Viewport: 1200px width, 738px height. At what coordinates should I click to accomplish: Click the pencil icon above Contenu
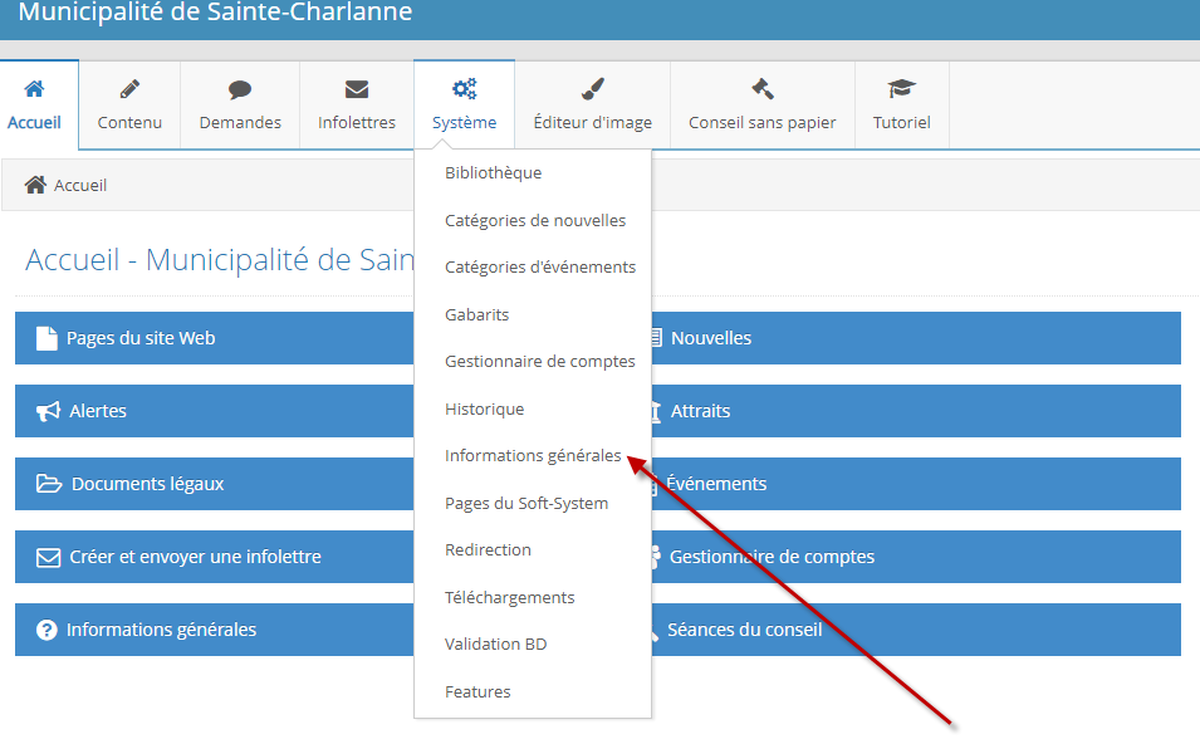coord(130,89)
